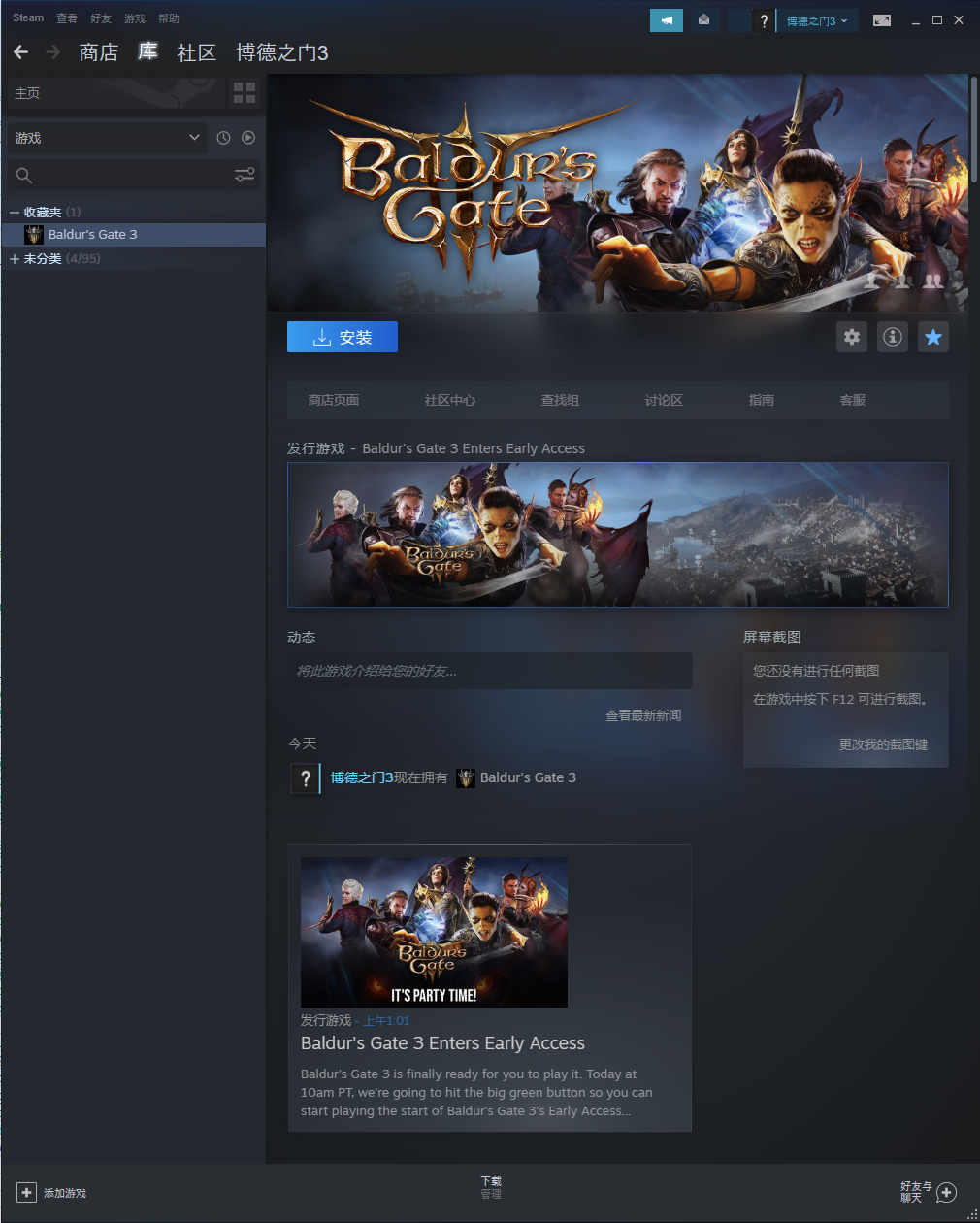This screenshot has height=1223, width=980.
Task: Click the question mark profile avatar
Action: click(x=764, y=20)
